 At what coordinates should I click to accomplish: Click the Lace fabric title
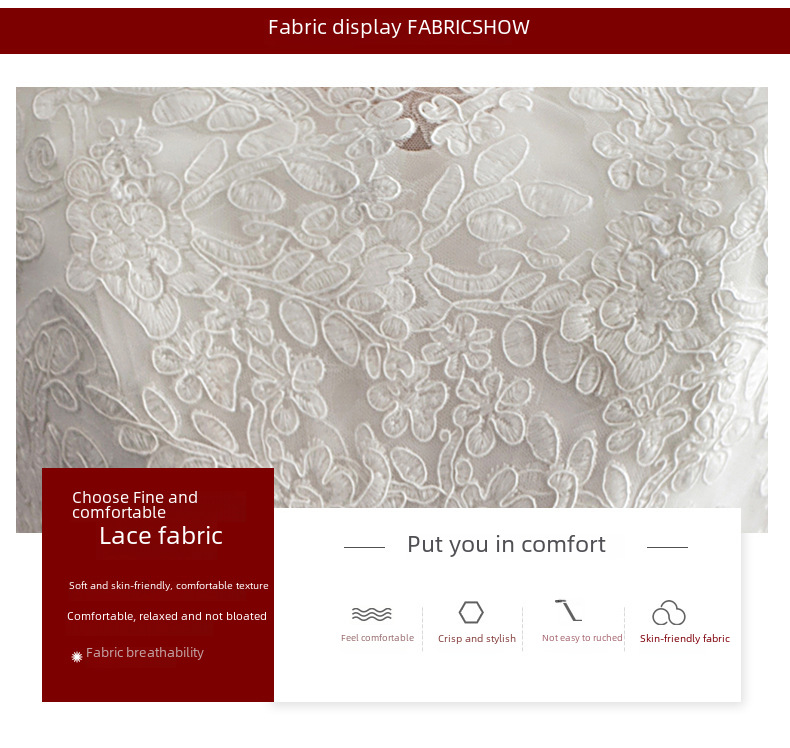[161, 535]
